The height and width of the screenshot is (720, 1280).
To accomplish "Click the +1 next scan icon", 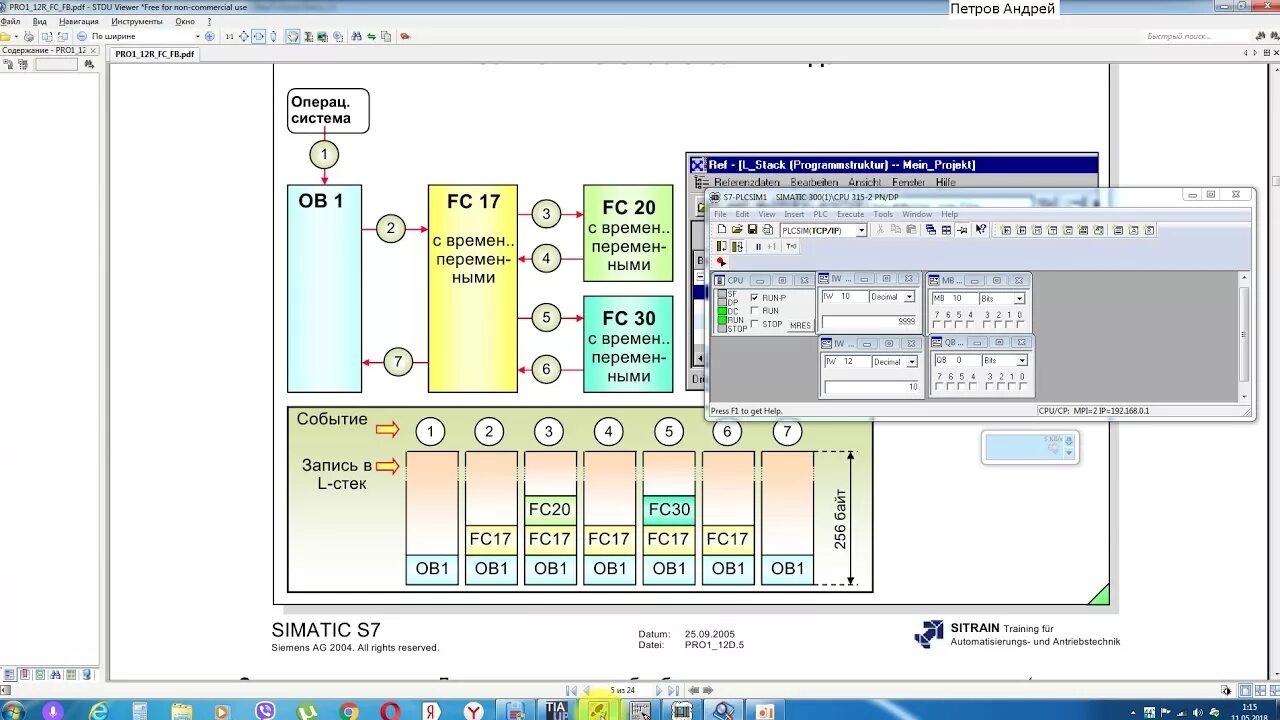I will [772, 246].
